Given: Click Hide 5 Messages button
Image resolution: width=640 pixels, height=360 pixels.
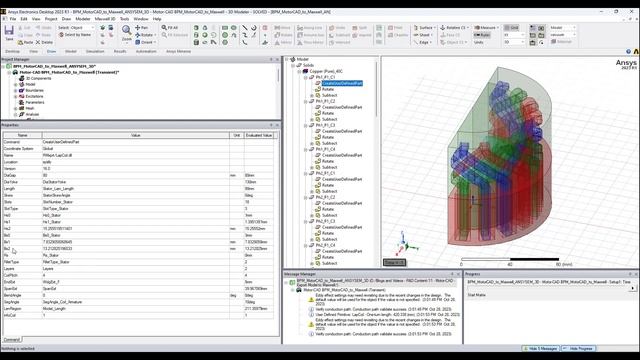Looking at the screenshot, I should 540,349.
